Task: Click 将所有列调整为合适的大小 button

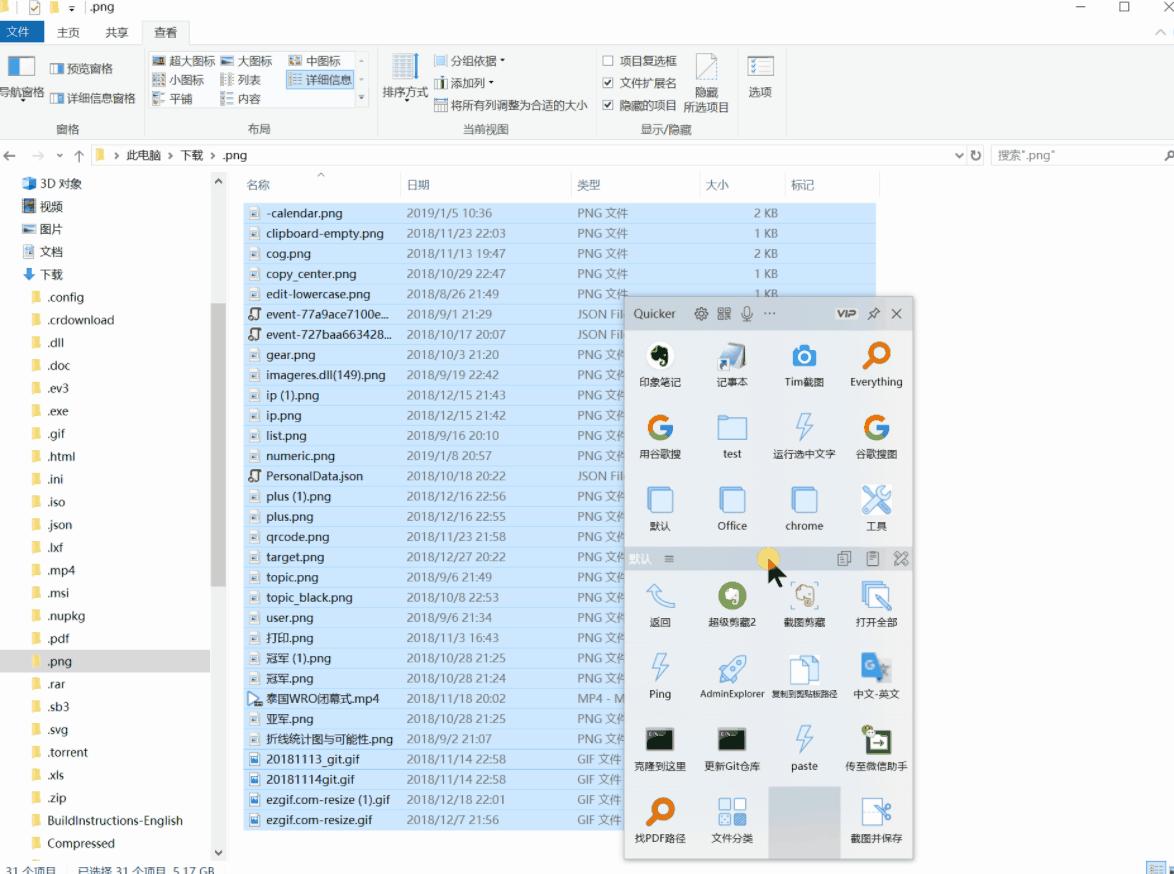Action: click(511, 106)
